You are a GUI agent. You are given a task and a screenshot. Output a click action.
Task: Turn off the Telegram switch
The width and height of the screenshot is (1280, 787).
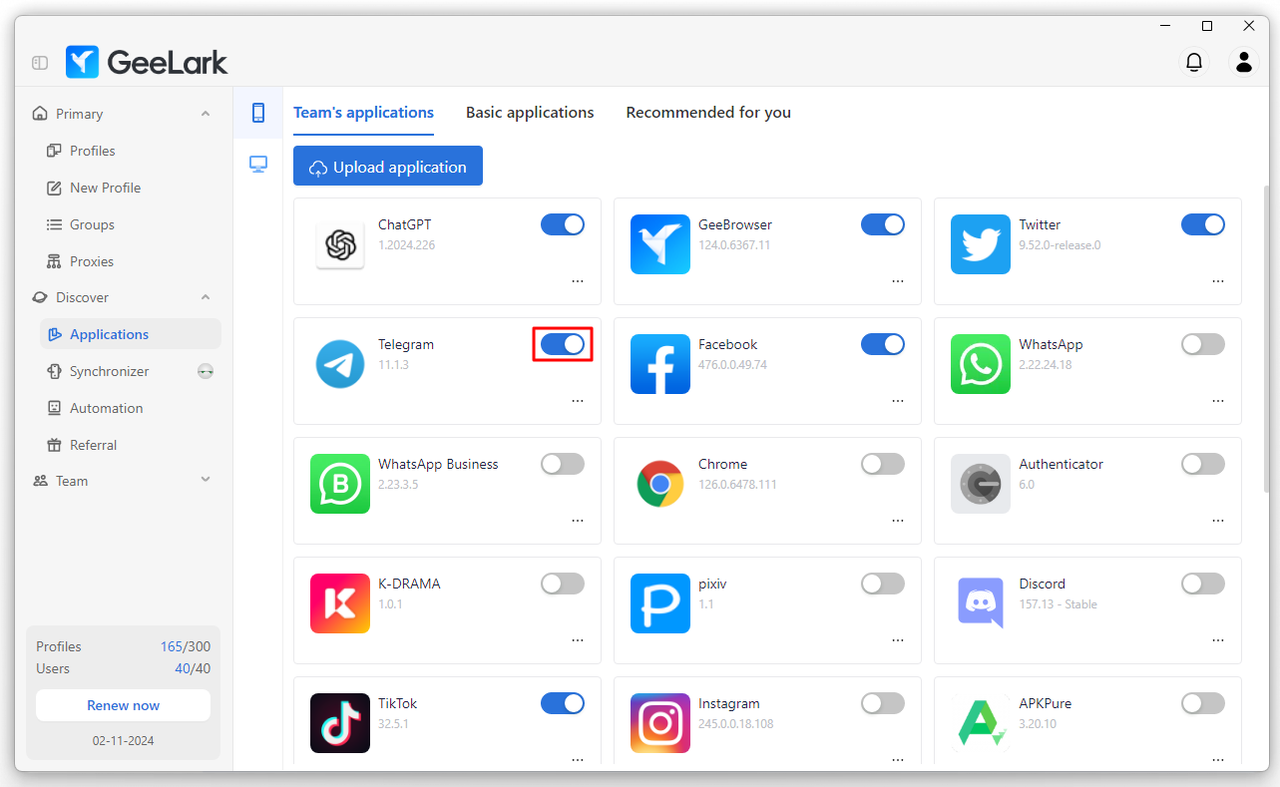click(x=562, y=344)
